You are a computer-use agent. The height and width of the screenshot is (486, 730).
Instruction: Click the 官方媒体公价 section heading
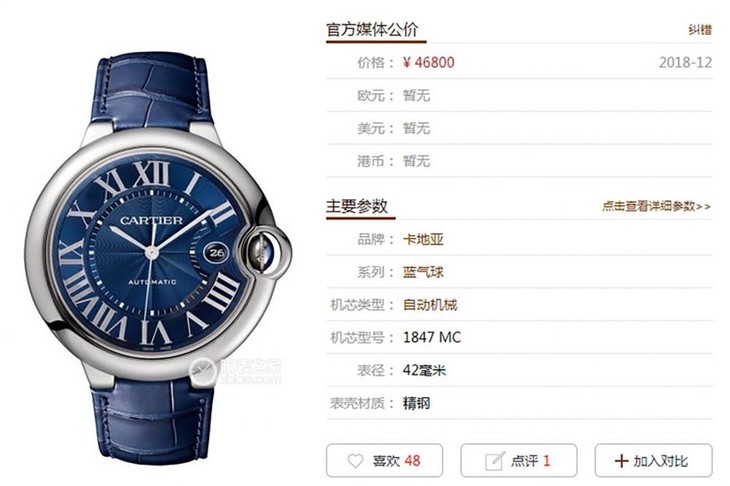tap(372, 29)
